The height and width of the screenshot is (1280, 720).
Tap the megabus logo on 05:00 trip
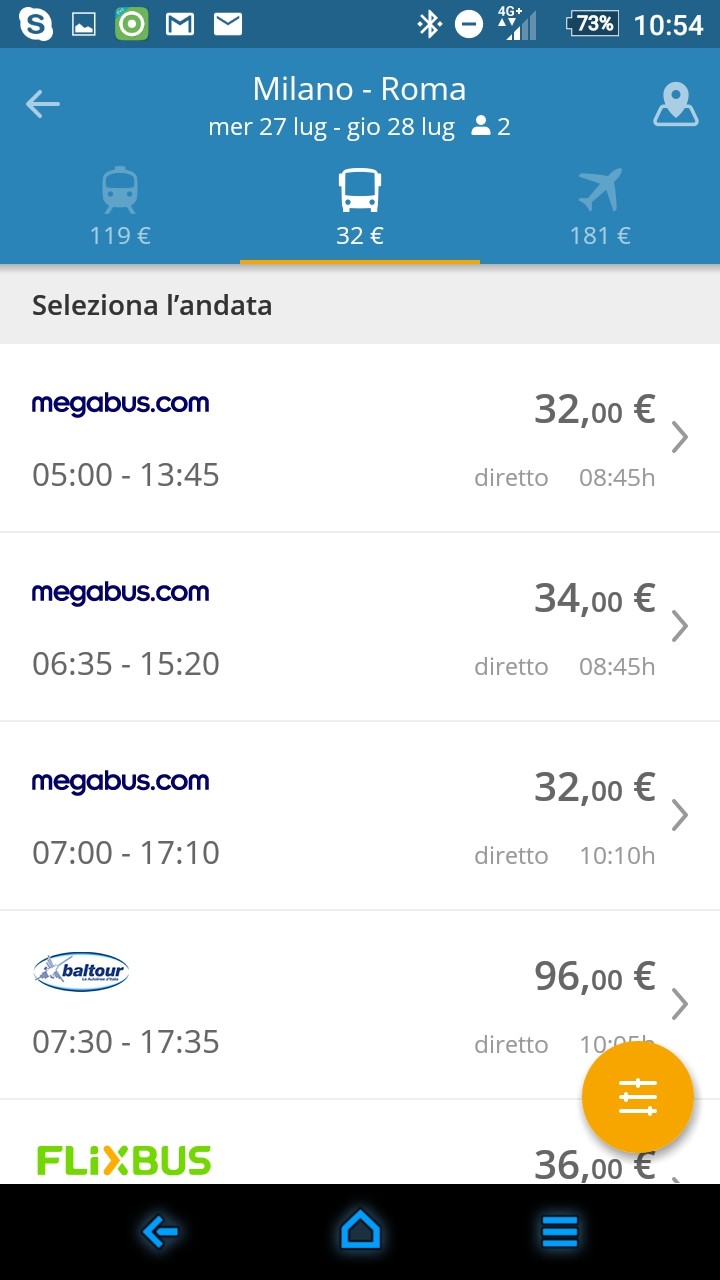[x=120, y=404]
